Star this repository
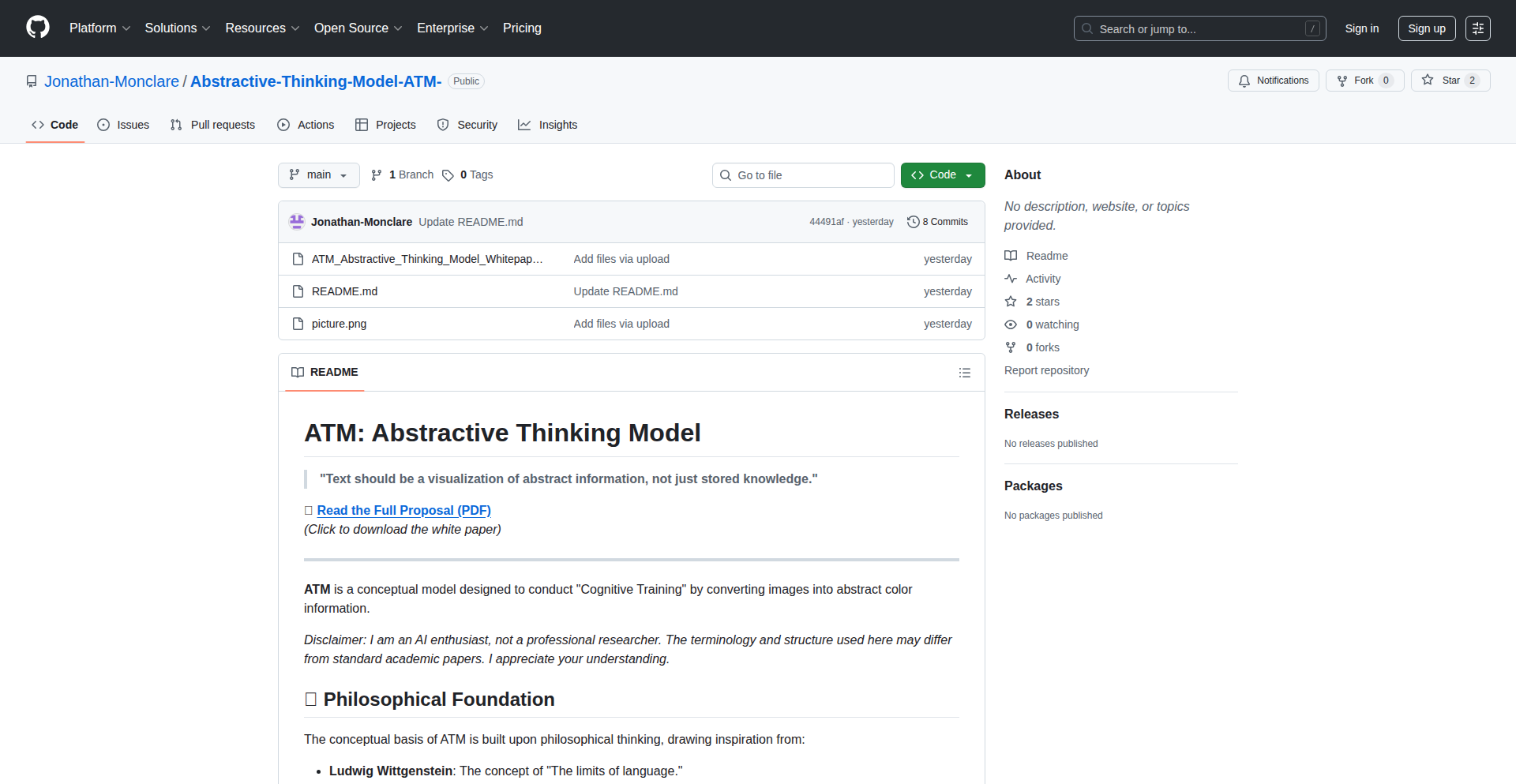Screen dimensions: 1516x784 coord(1450,81)
